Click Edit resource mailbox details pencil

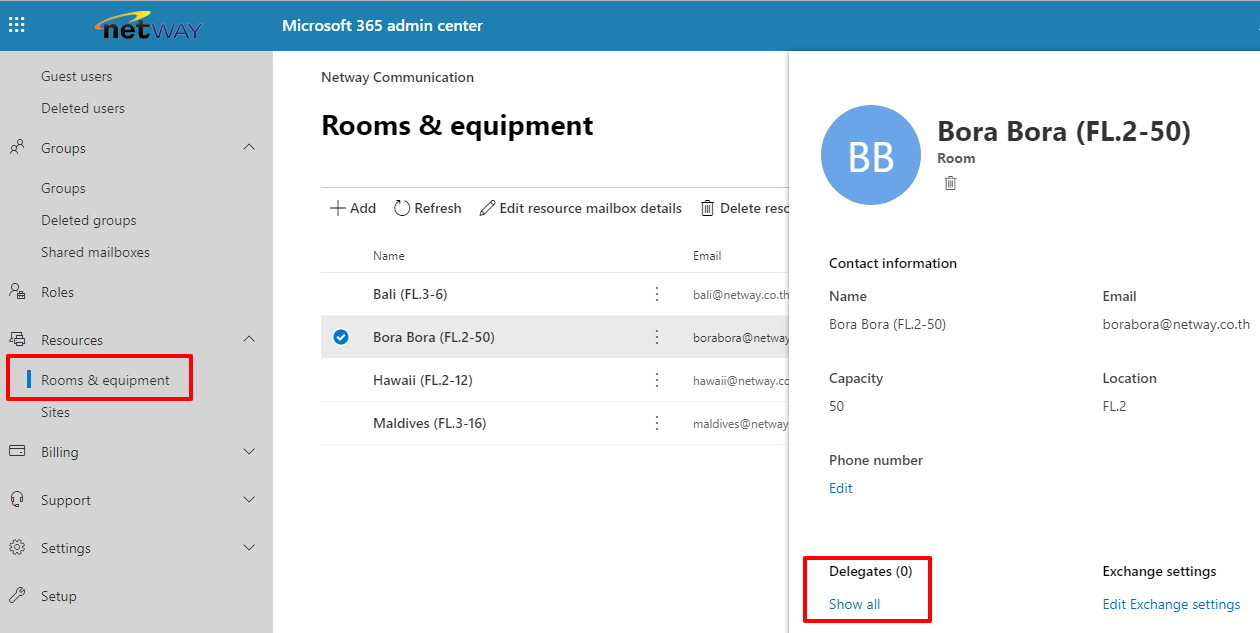(x=487, y=208)
